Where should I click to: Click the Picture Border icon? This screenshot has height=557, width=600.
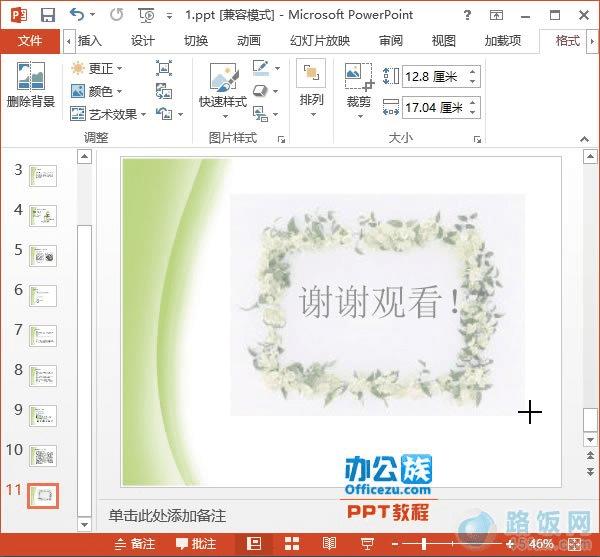coord(261,68)
